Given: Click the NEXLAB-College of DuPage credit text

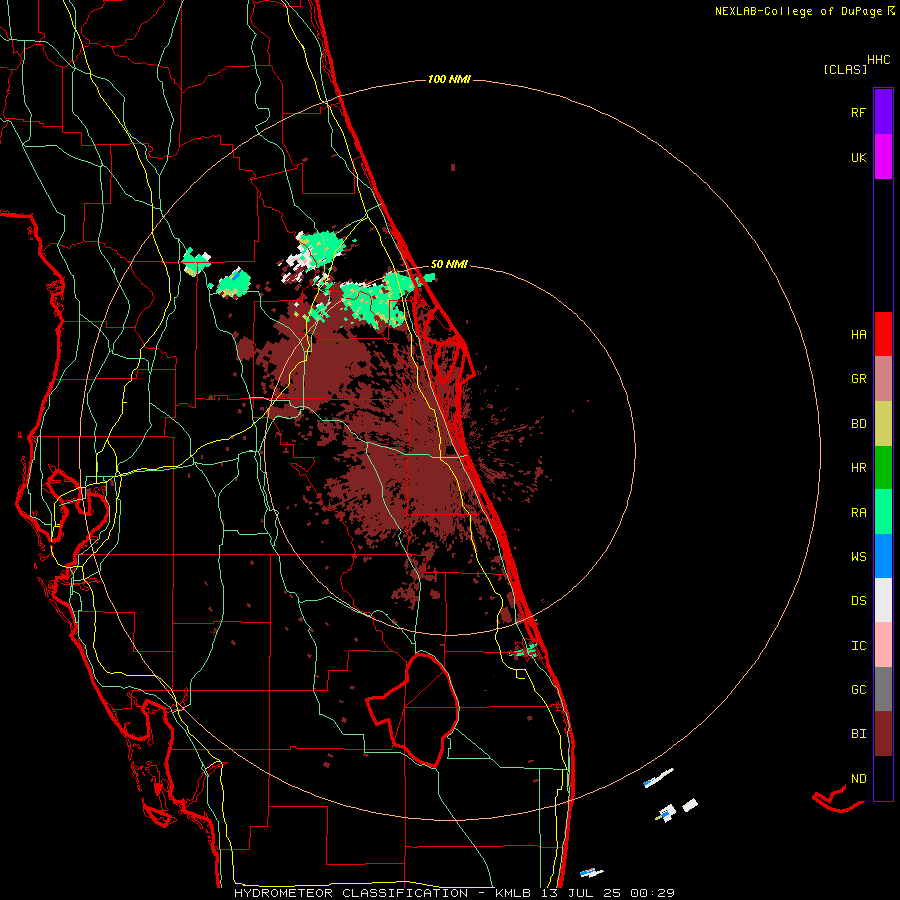Looking at the screenshot, I should click(x=805, y=11).
